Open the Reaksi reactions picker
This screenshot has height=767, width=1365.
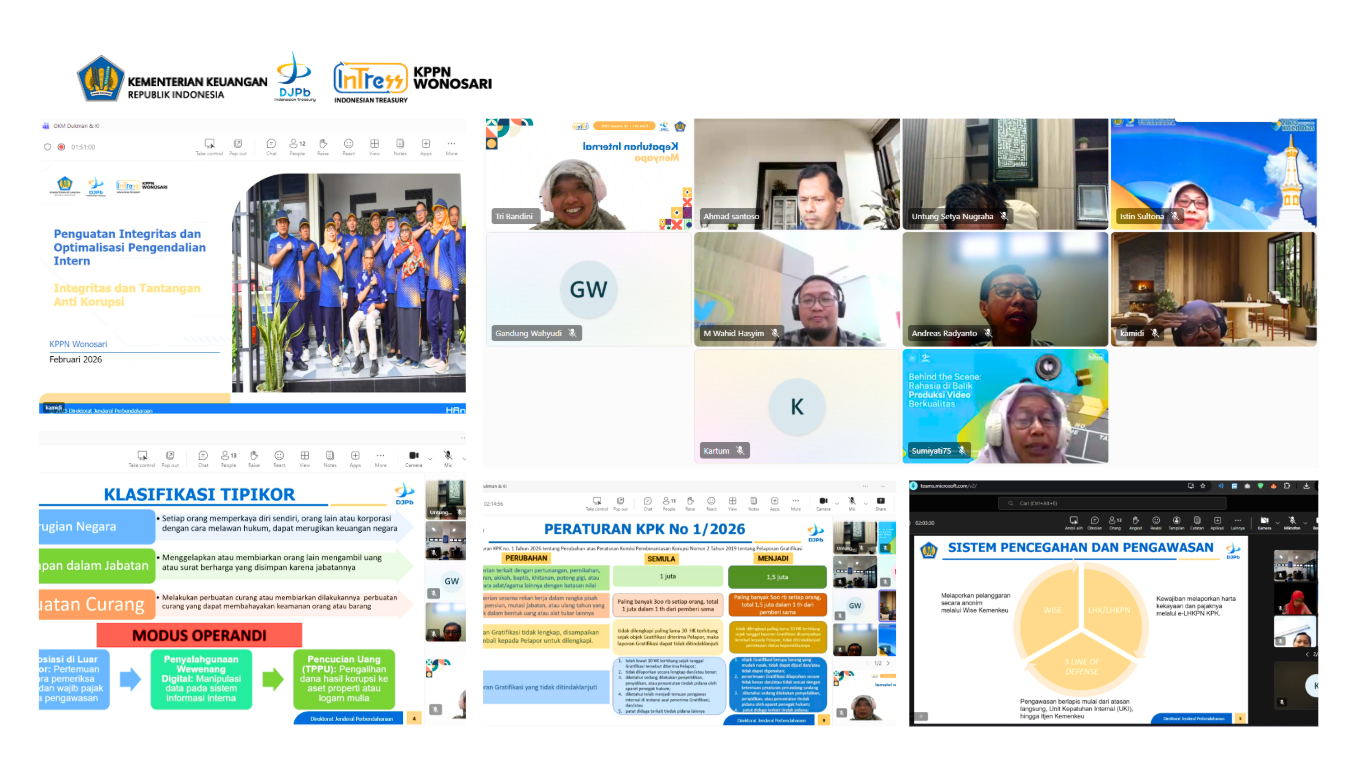(1156, 521)
